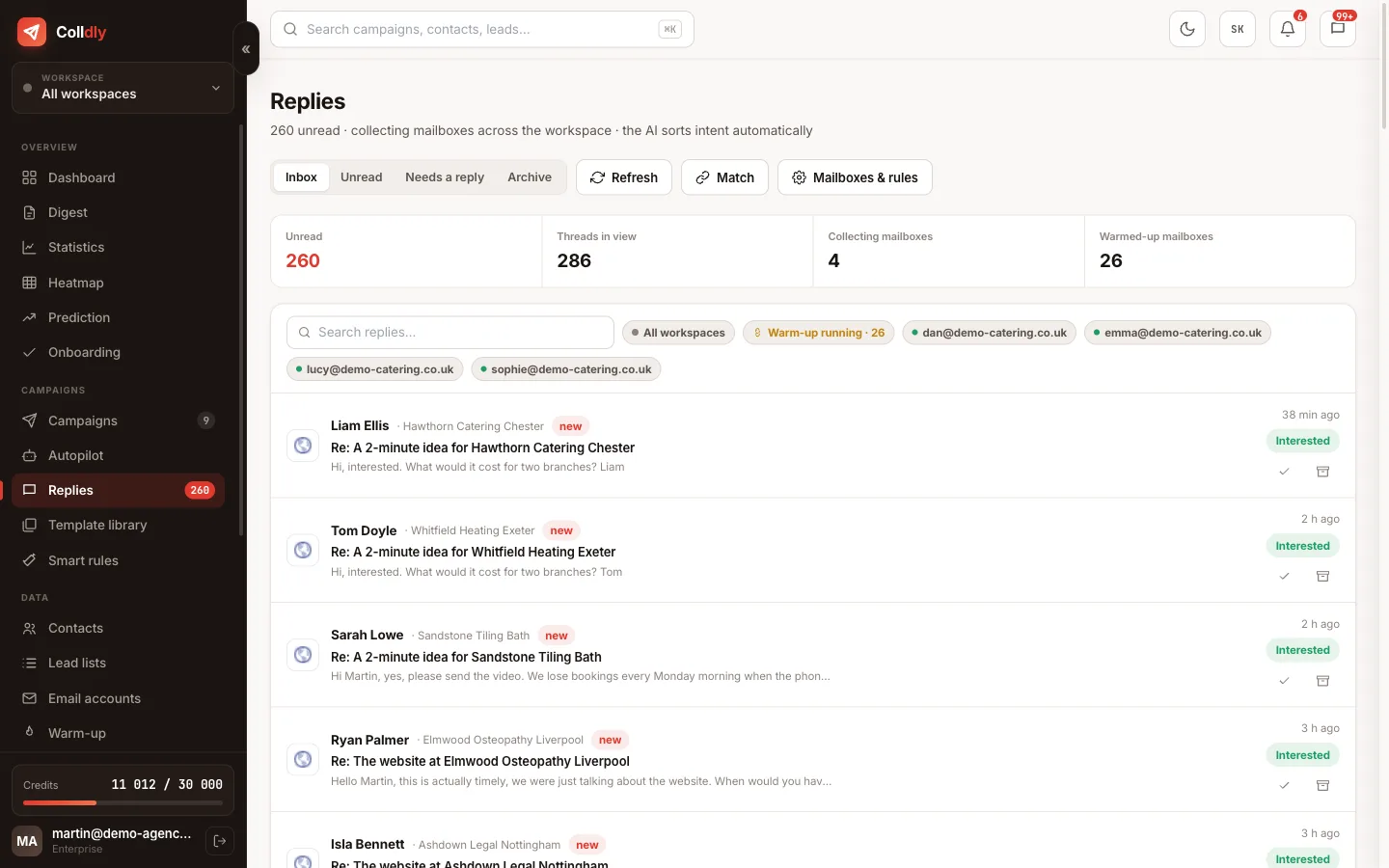Open the messages icon with 99+ badge
The image size is (1389, 868).
(1338, 29)
